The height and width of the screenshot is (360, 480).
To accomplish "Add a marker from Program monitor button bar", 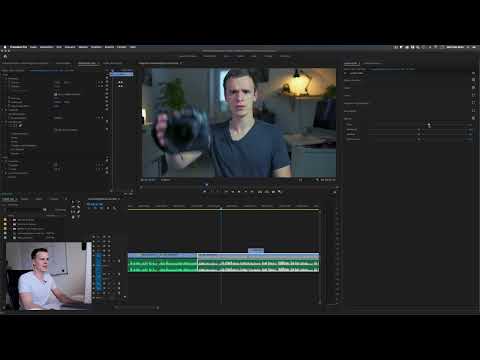I will tap(205, 192).
